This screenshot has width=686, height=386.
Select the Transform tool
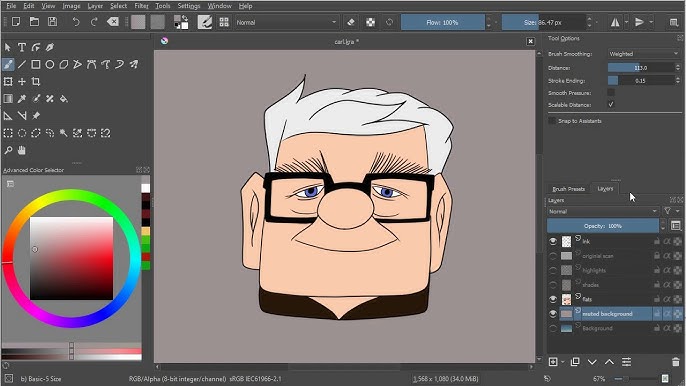[8, 82]
